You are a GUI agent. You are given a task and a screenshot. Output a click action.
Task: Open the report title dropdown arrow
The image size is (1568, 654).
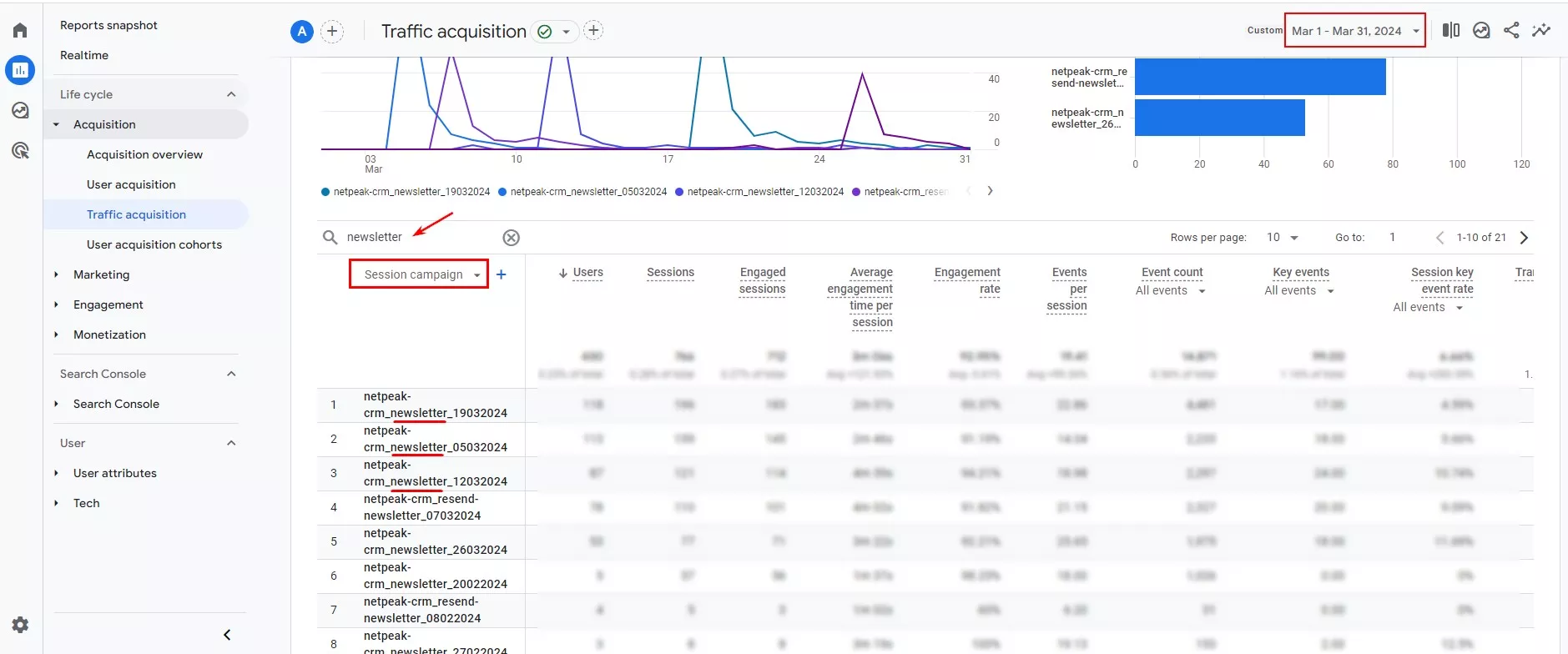click(567, 32)
